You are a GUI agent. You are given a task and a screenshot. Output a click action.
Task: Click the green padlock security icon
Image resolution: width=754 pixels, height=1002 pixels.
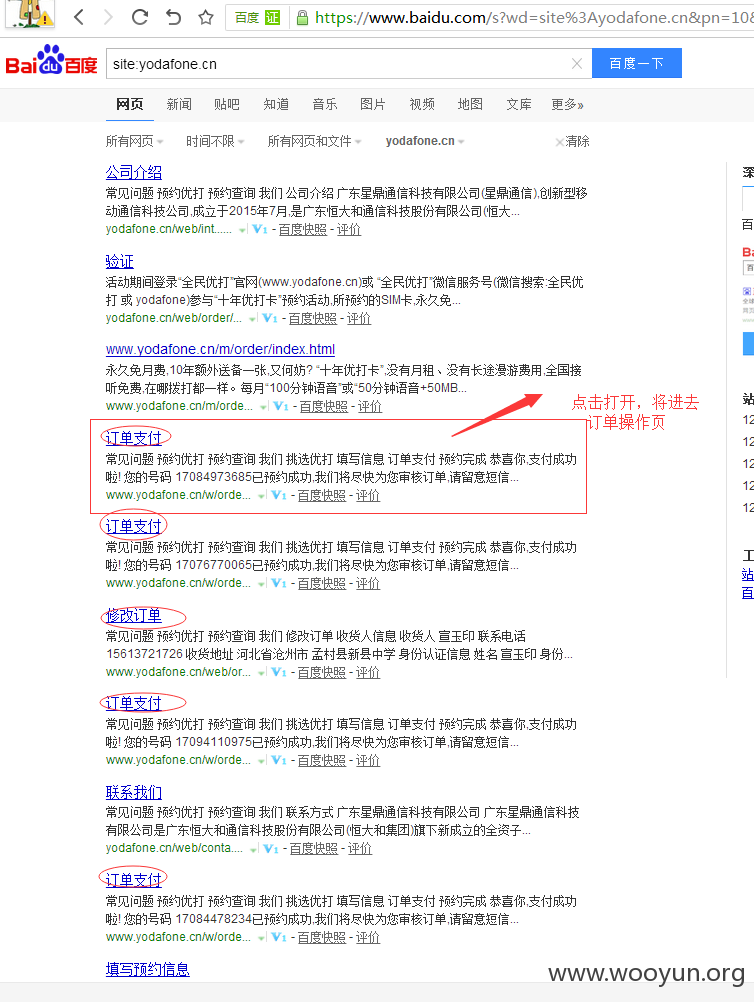tap(302, 17)
